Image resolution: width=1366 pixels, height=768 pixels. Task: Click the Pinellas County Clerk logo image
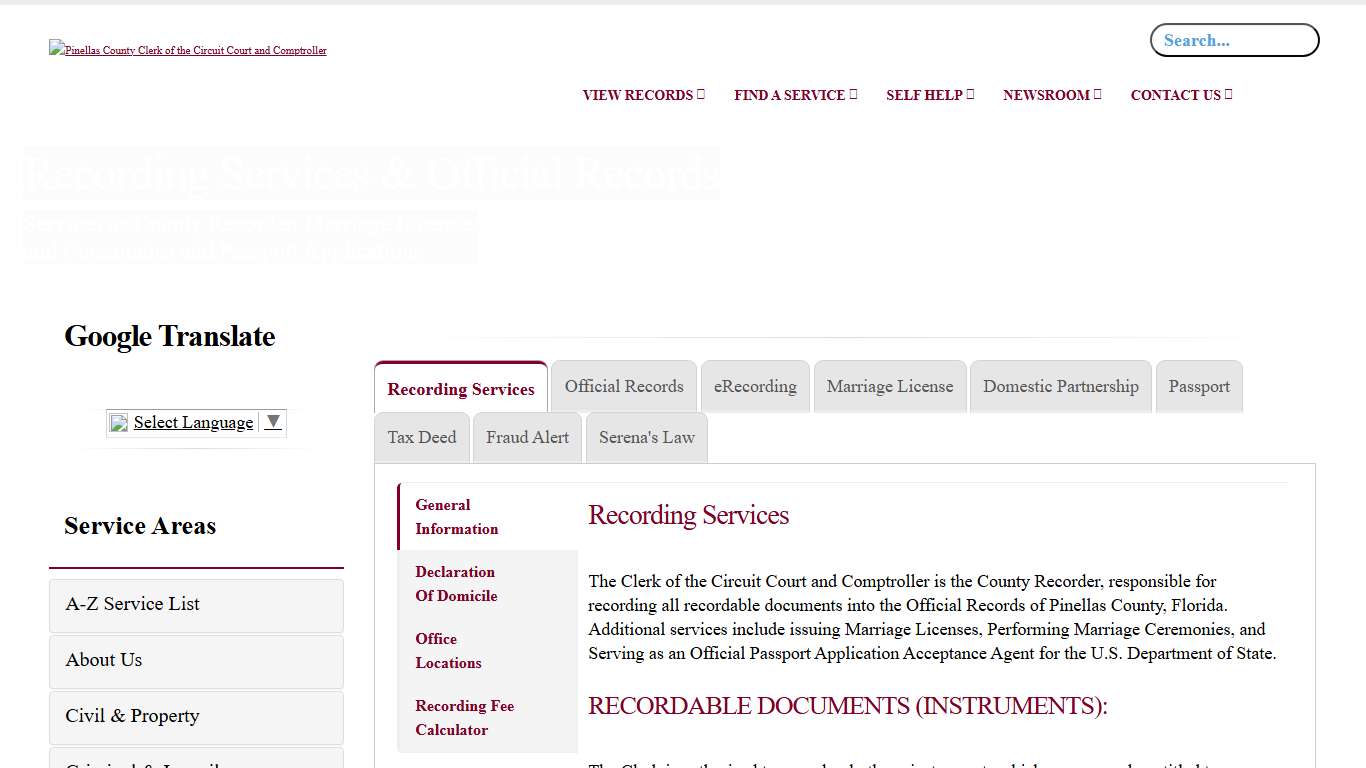coord(188,50)
